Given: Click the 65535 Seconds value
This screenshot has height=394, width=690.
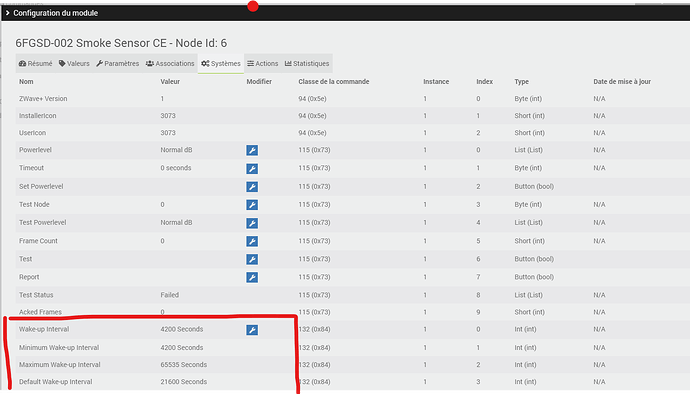Looking at the screenshot, I should pos(184,365).
